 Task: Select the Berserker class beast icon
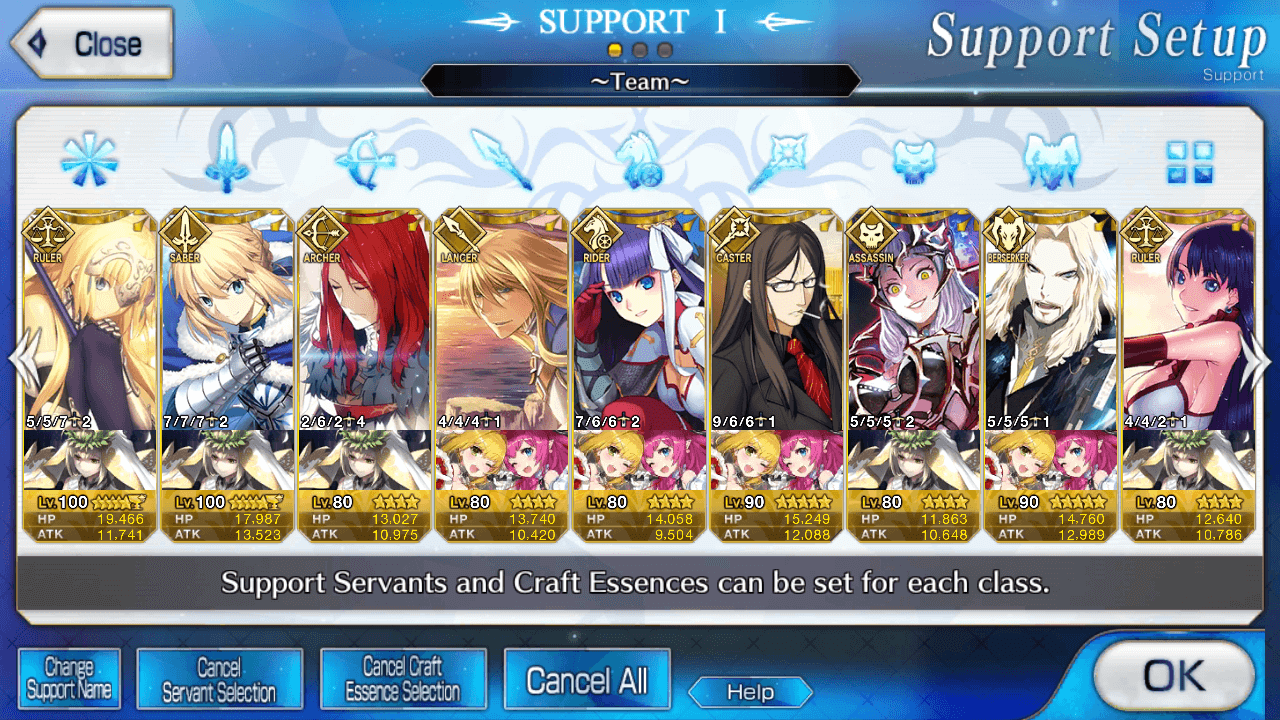click(1049, 161)
